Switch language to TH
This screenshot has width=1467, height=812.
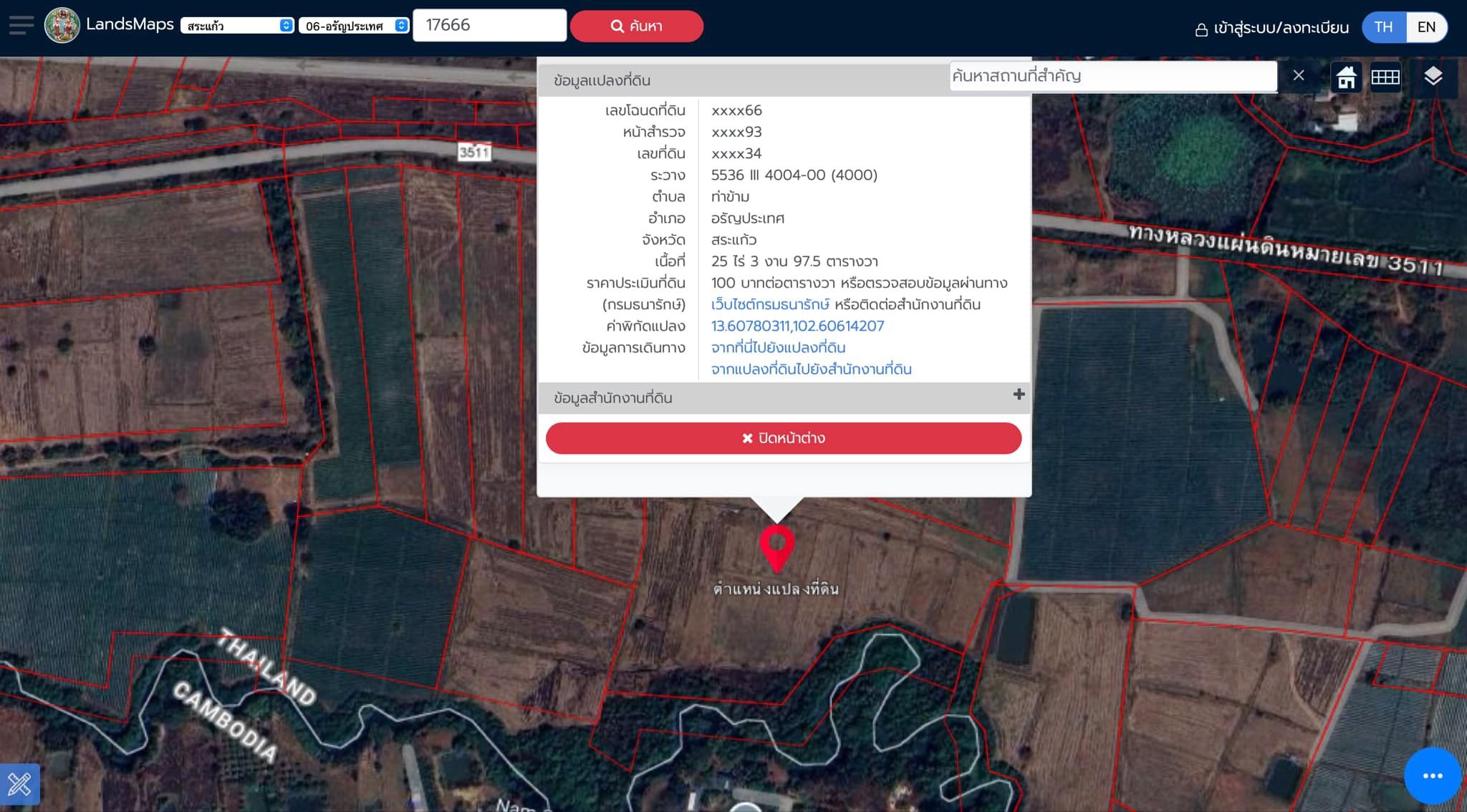pos(1384,27)
